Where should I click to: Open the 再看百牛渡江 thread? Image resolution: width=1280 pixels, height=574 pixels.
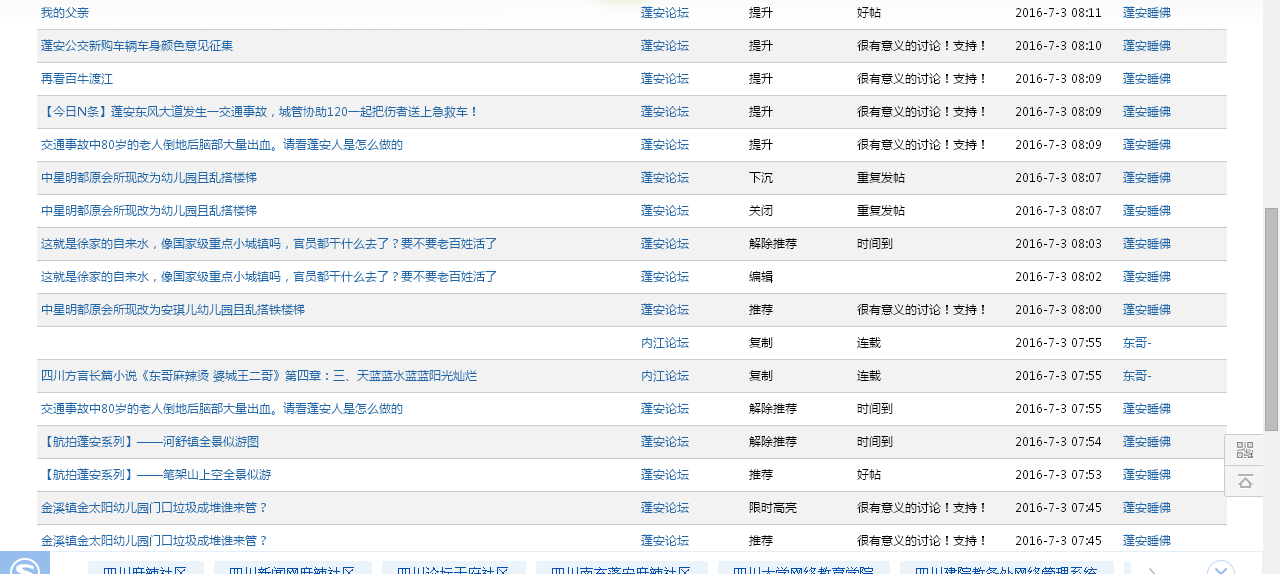click(x=77, y=79)
